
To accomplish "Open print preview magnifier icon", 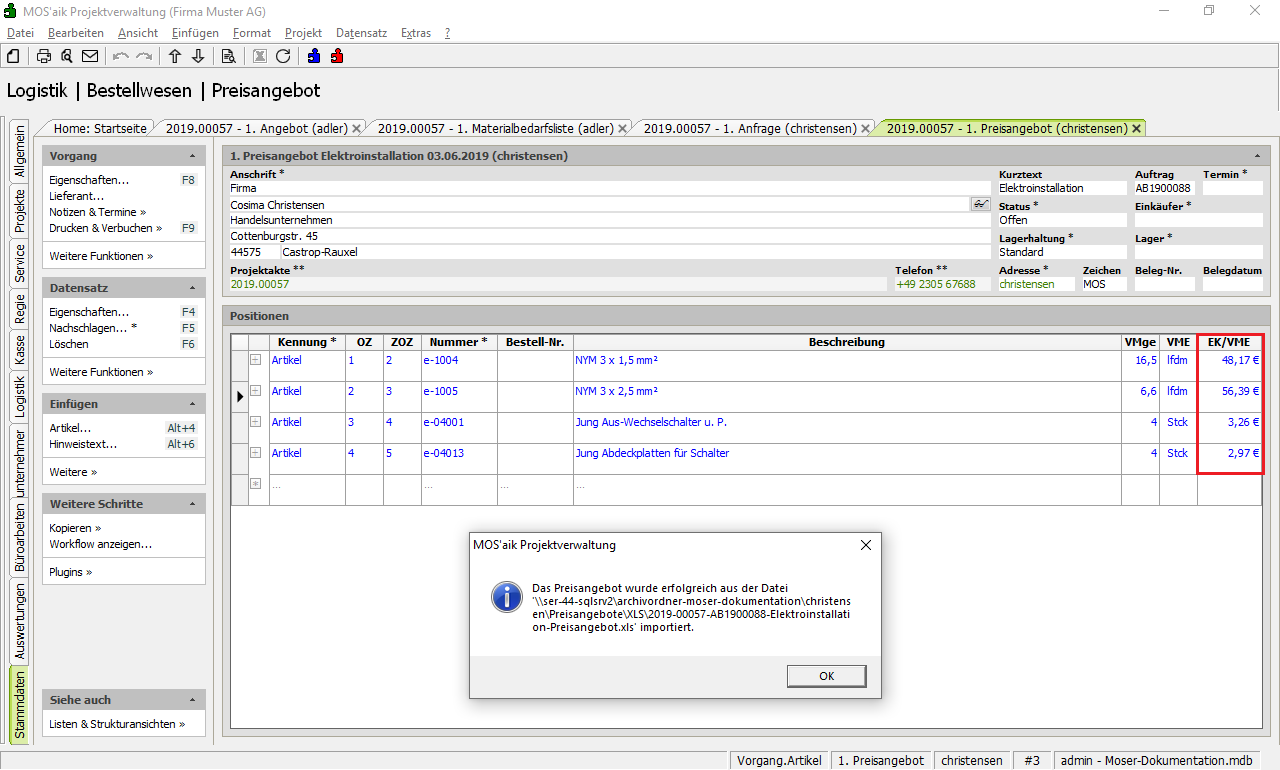I will click(67, 56).
